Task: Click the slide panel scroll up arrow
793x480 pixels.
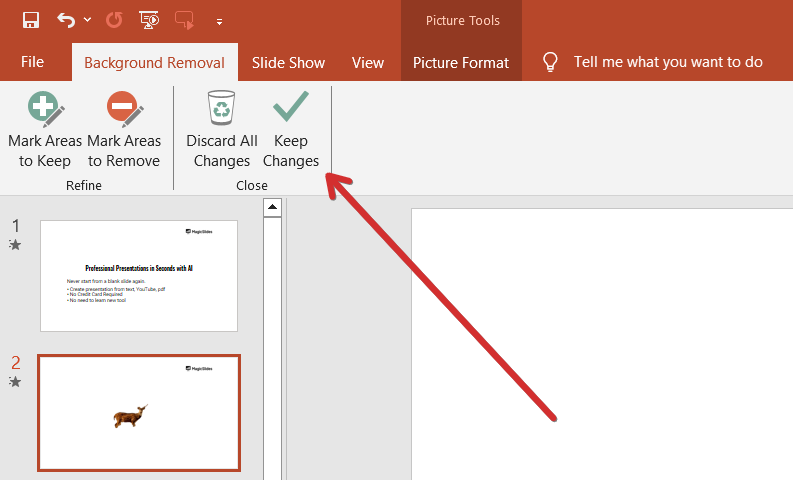Action: click(x=272, y=207)
